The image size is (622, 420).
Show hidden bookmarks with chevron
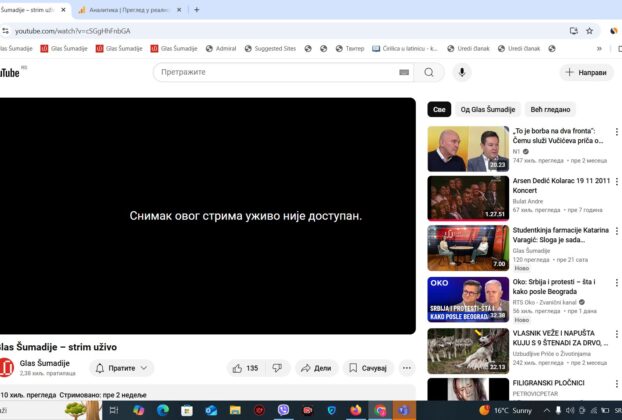click(x=599, y=48)
